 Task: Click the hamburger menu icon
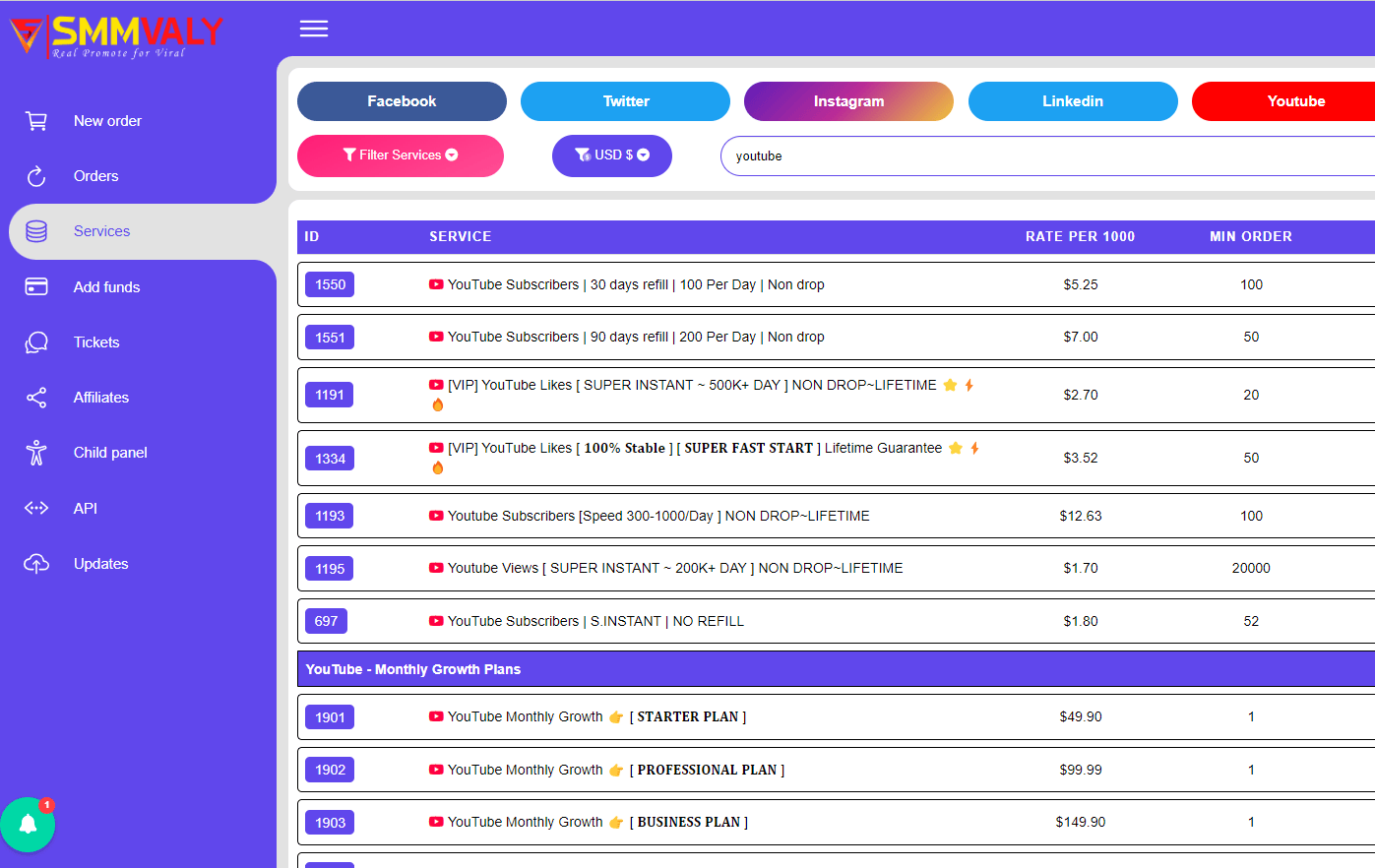point(314,29)
